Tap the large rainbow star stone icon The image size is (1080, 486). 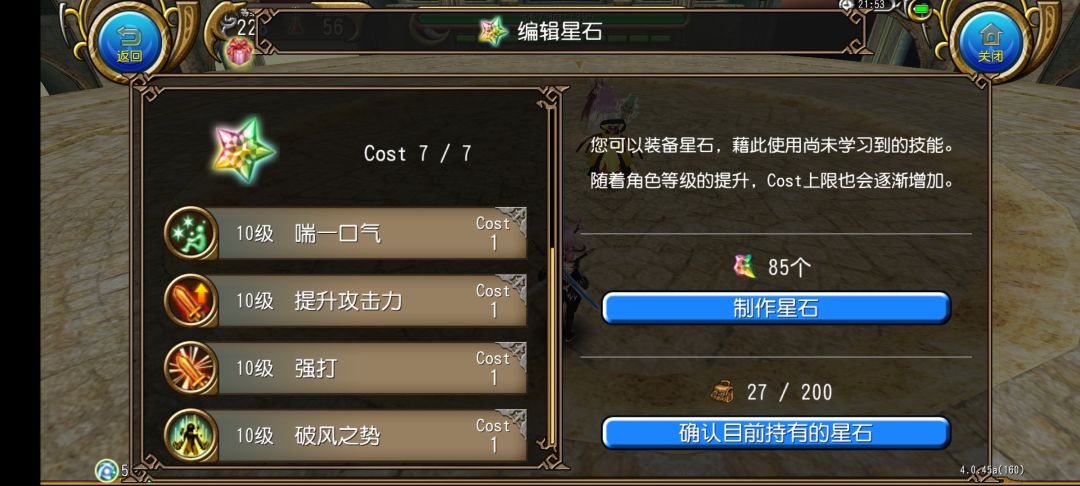[x=244, y=149]
